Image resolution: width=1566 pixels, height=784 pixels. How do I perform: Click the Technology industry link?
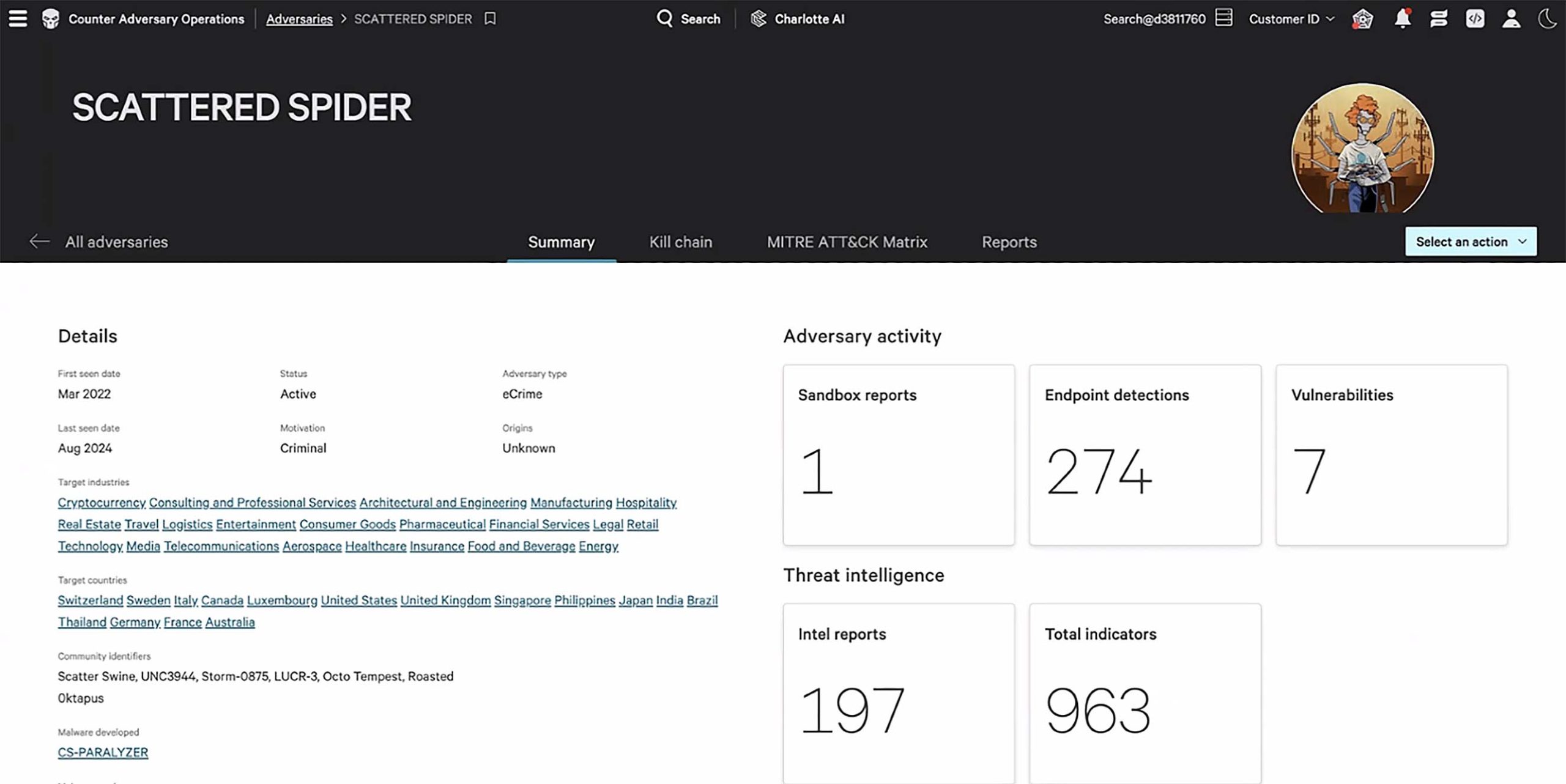pos(91,546)
